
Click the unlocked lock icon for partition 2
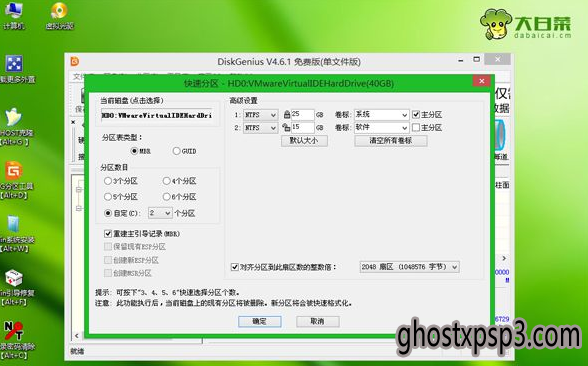coord(286,128)
